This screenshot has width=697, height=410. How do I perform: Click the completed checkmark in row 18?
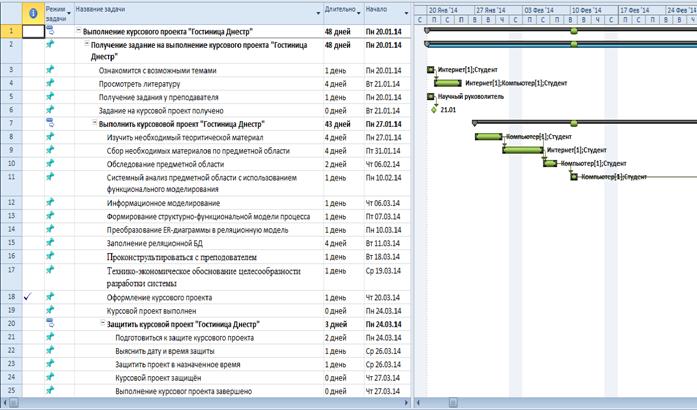pos(28,297)
